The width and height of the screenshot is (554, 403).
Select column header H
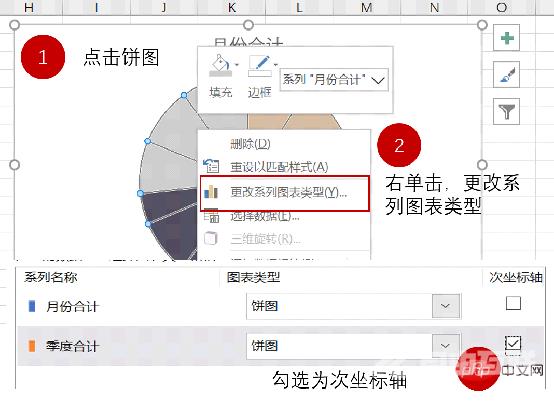point(29,7)
